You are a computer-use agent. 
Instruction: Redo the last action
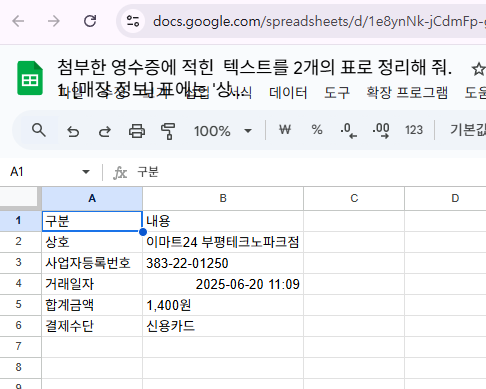coord(105,131)
